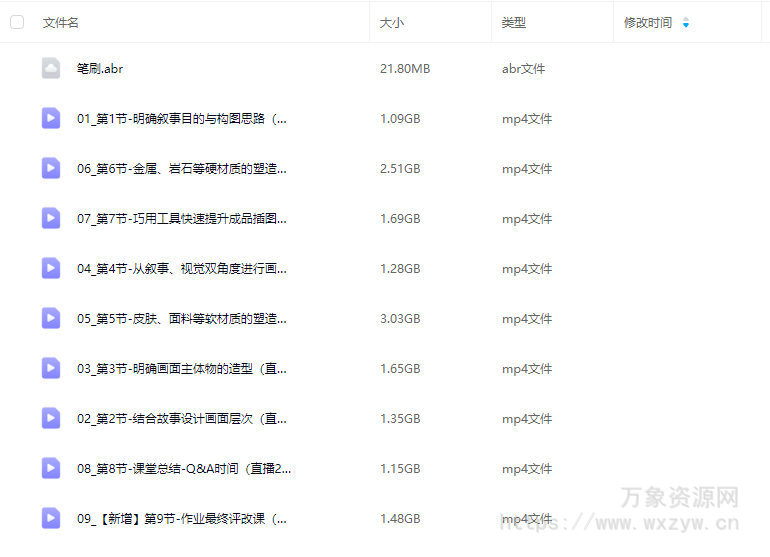Viewport: 770px width, 557px height.
Task: Click video icon for 05_第5节 file
Action: tap(51, 318)
